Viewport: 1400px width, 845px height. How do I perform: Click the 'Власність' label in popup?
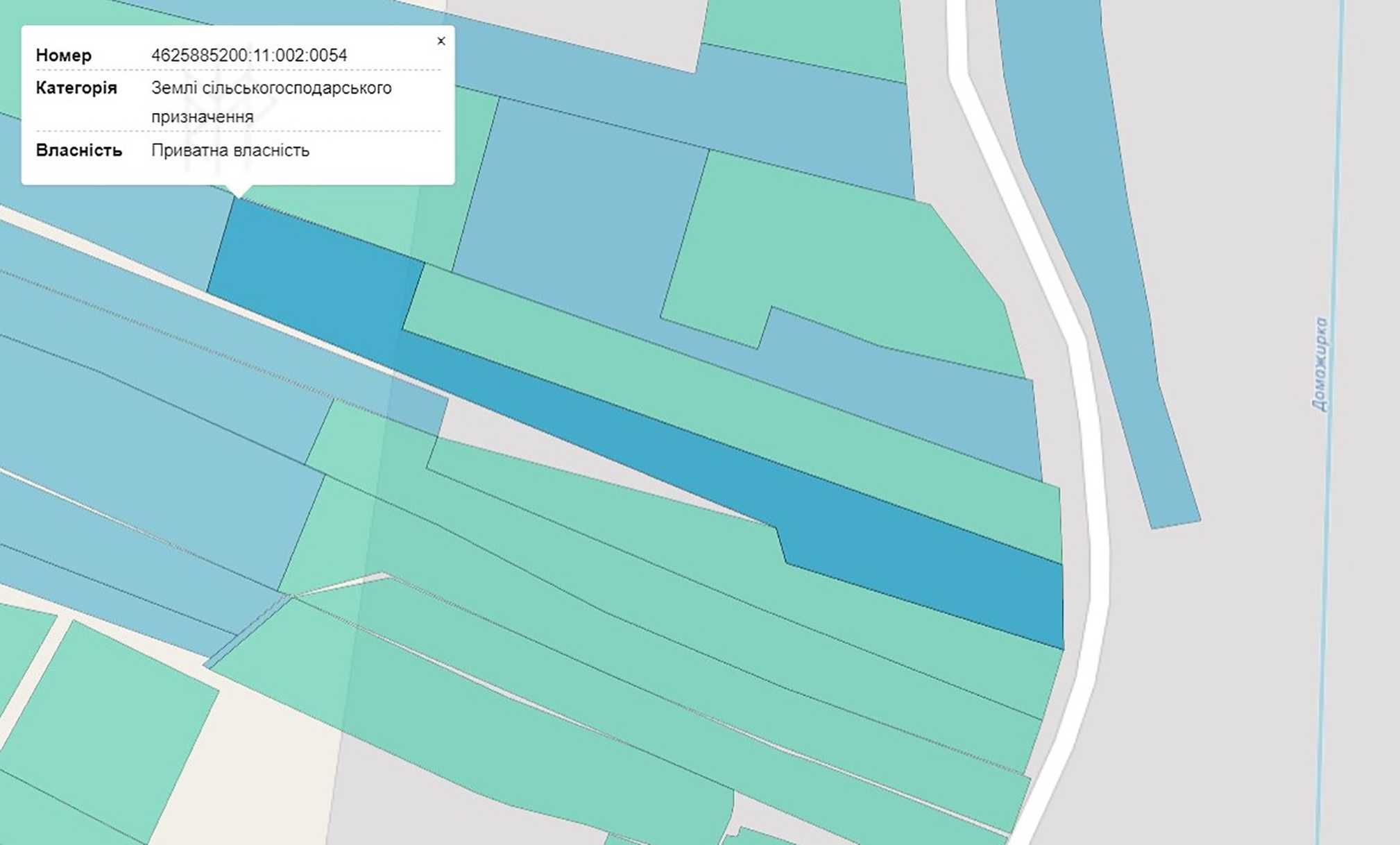79,151
